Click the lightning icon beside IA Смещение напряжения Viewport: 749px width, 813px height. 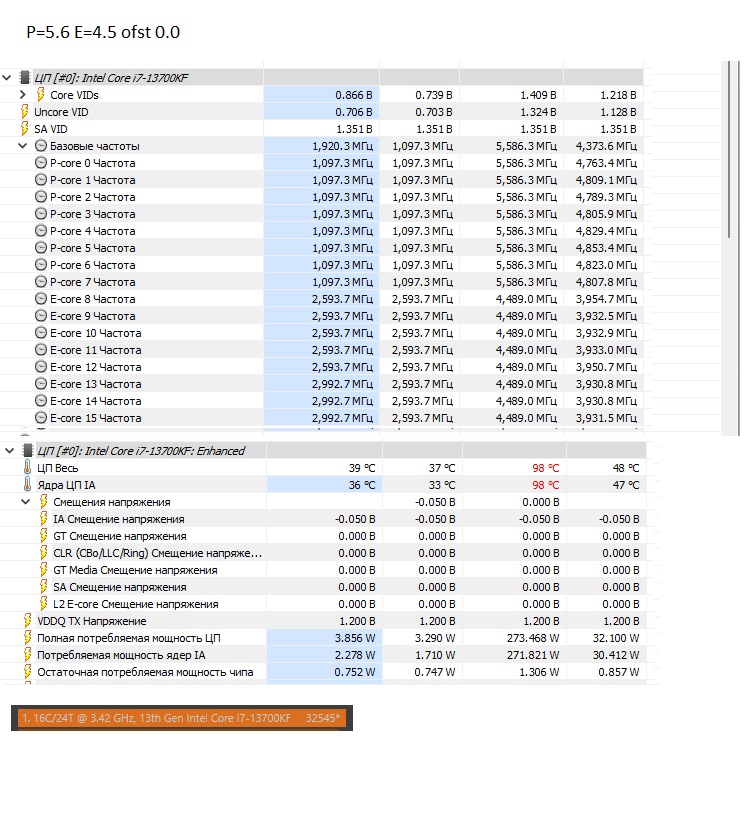[44, 518]
